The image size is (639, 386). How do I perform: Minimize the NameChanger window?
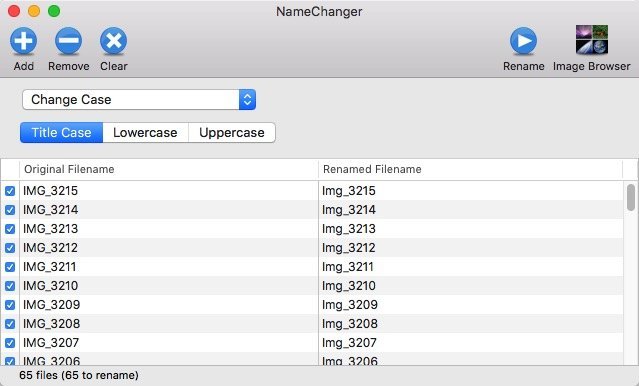(34, 11)
